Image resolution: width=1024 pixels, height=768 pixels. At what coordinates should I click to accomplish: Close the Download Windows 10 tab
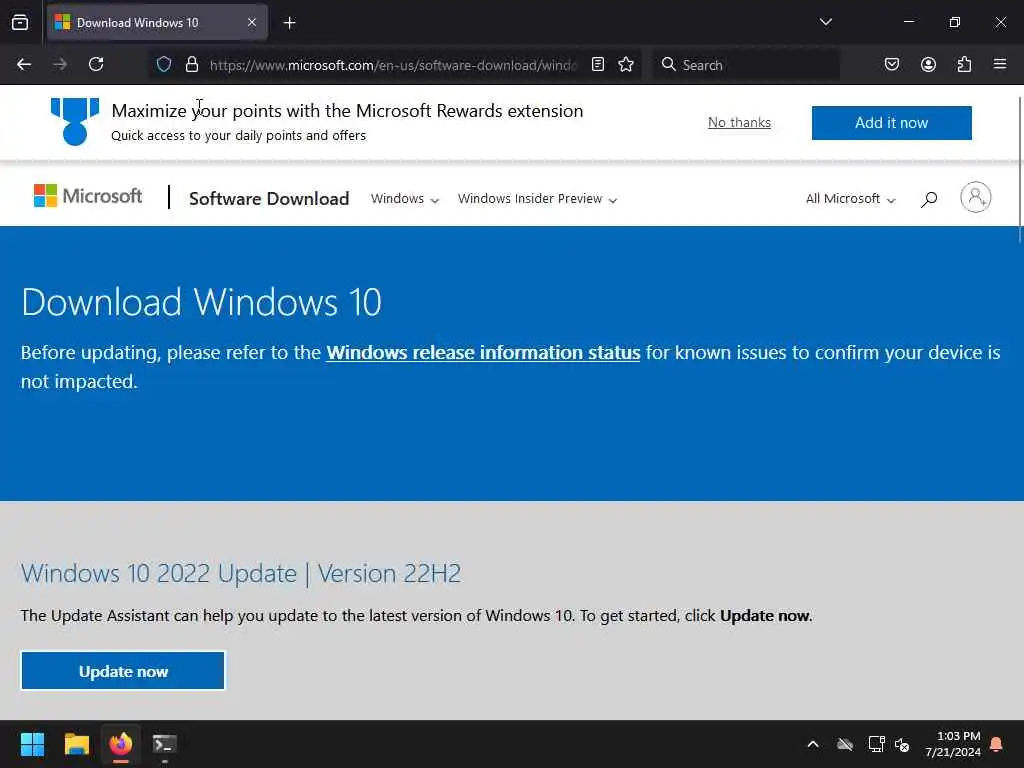click(x=252, y=22)
